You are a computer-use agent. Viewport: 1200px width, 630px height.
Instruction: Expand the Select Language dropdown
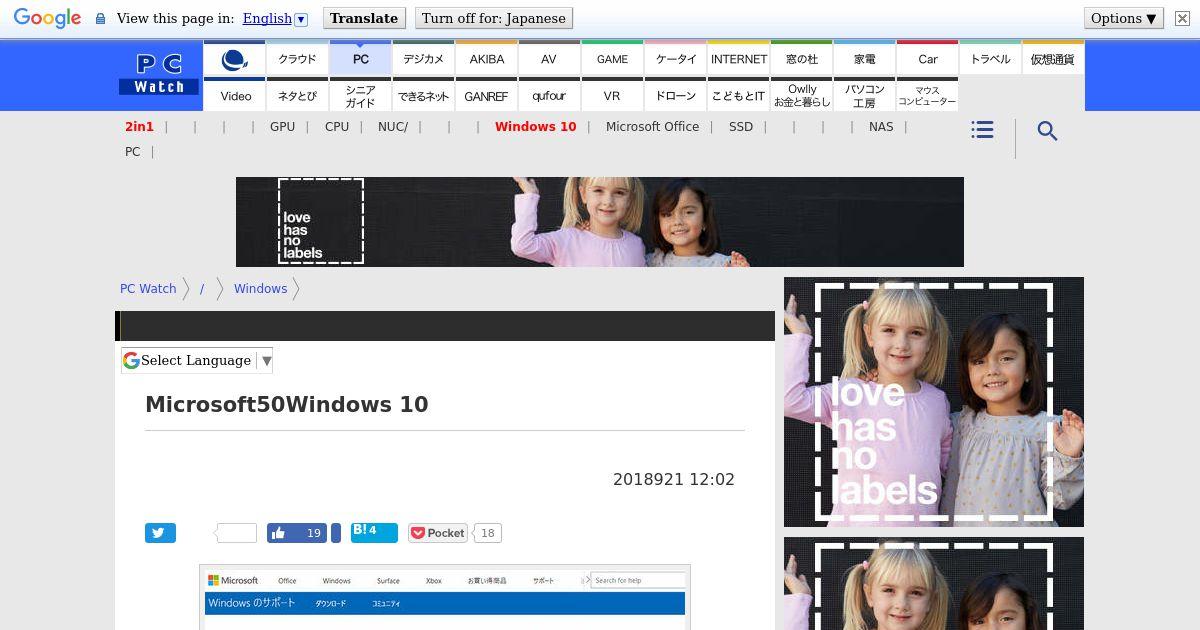(197, 360)
